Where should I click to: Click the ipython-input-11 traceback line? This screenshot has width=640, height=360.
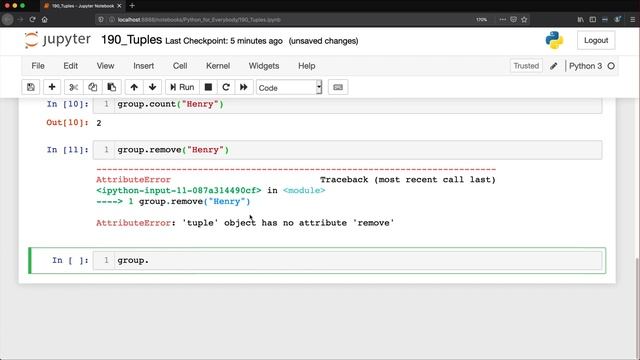click(x=211, y=191)
